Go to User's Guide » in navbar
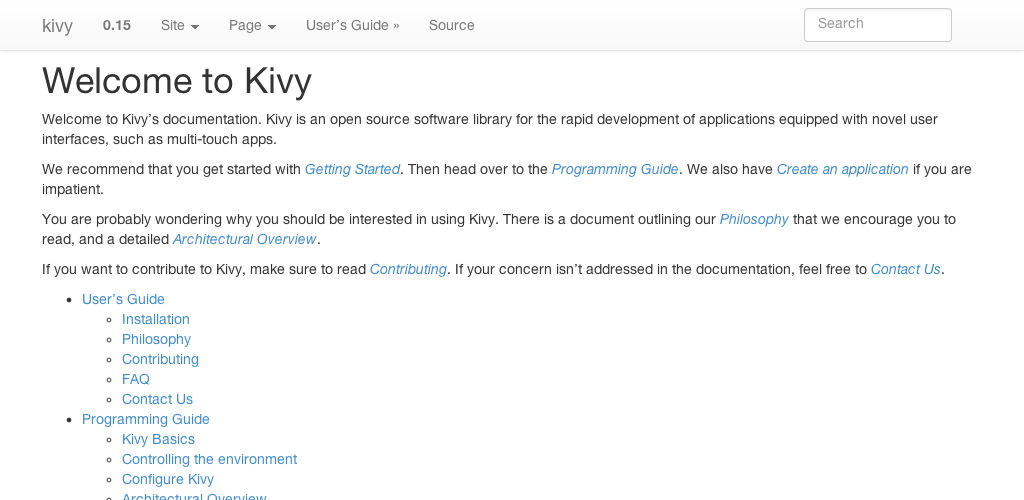 pyautogui.click(x=352, y=25)
